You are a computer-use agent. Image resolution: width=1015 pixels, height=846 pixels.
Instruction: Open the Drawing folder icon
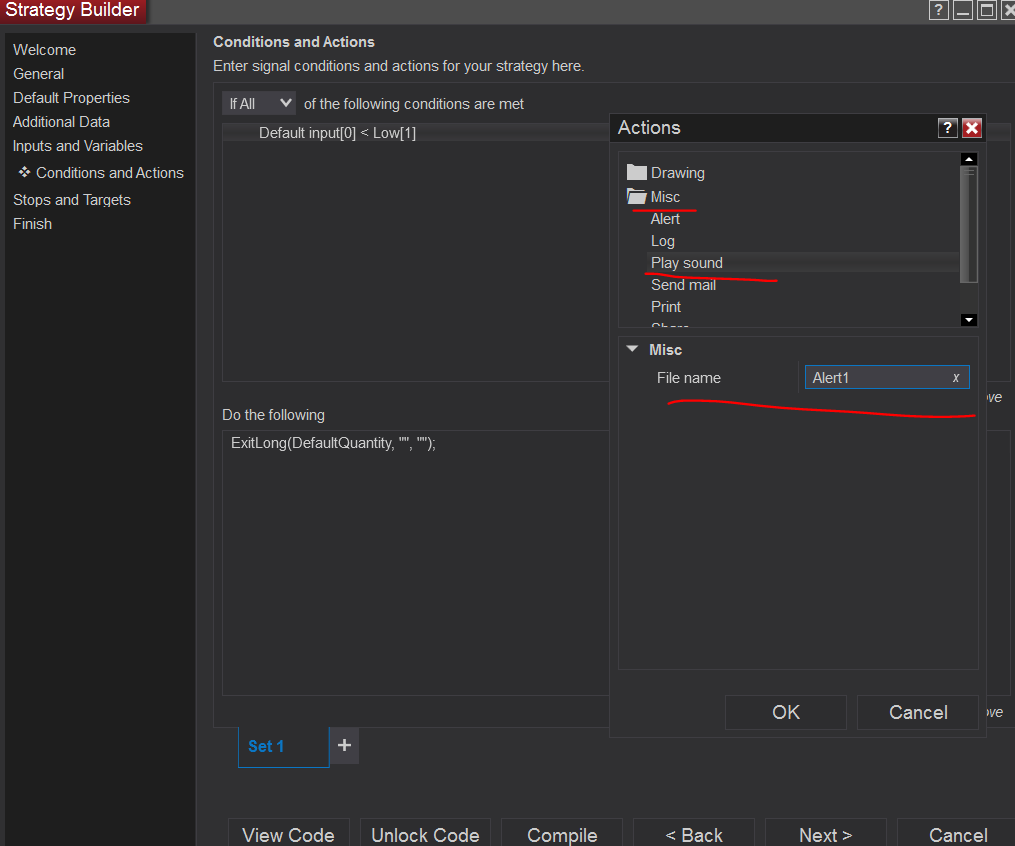point(636,172)
